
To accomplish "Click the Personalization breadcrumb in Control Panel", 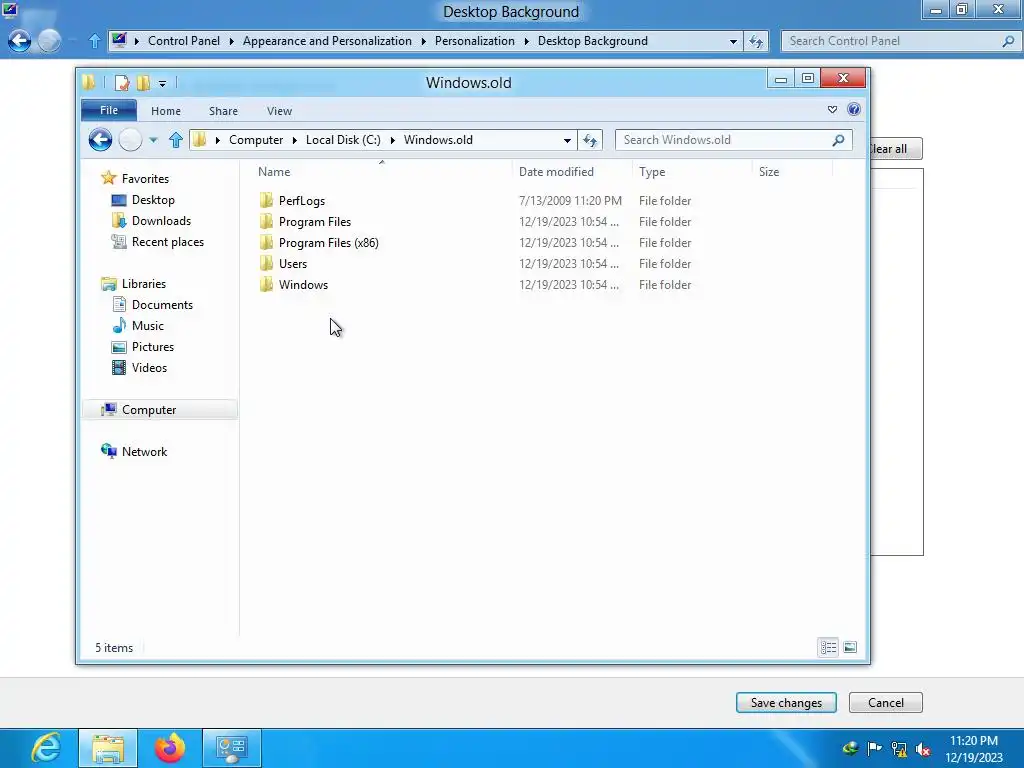I will pyautogui.click(x=475, y=40).
